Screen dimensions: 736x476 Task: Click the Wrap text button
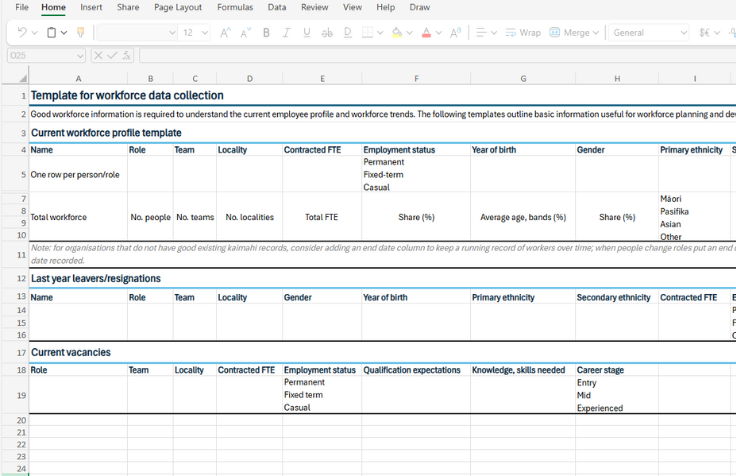click(523, 33)
